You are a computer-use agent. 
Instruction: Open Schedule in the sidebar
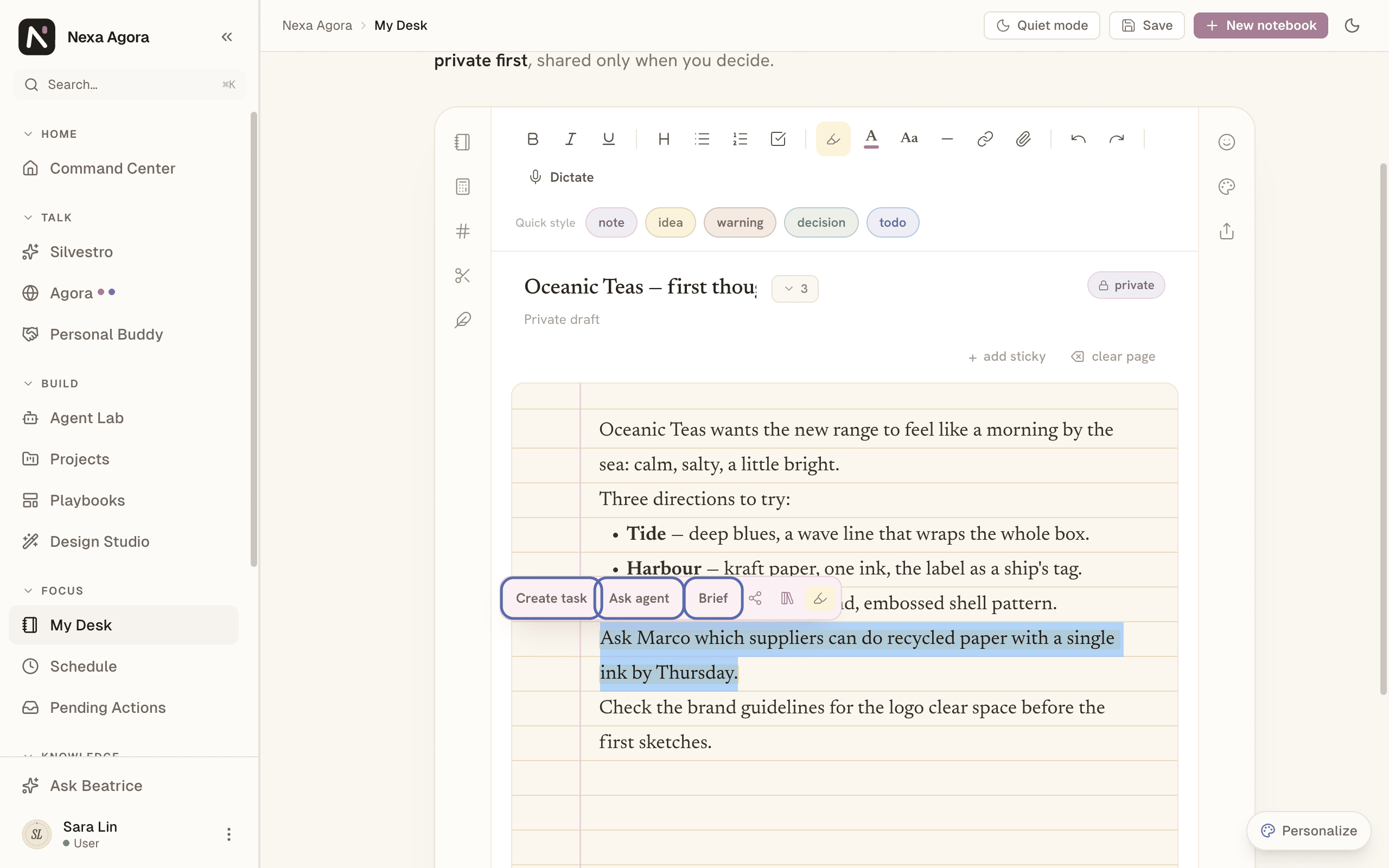point(123,666)
